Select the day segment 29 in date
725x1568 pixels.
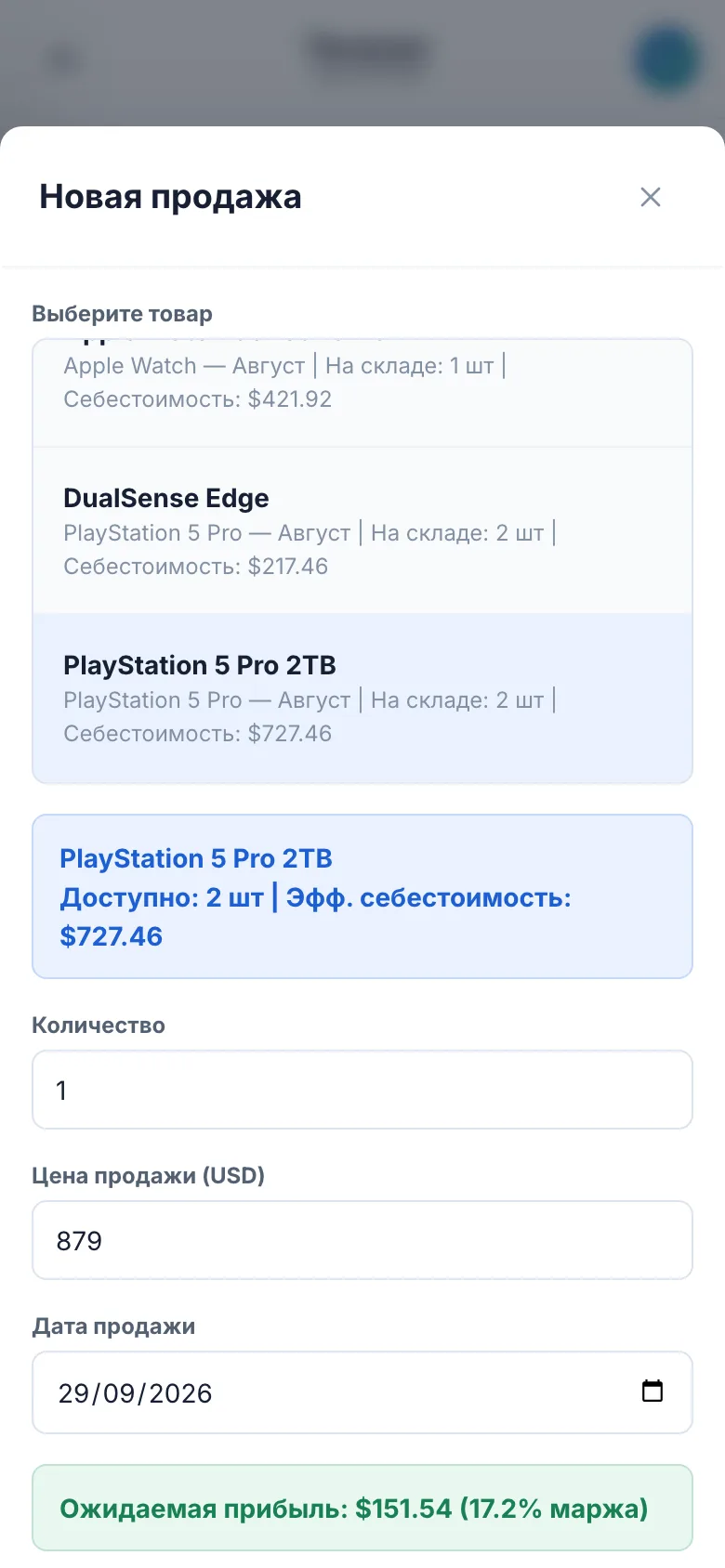[73, 1393]
